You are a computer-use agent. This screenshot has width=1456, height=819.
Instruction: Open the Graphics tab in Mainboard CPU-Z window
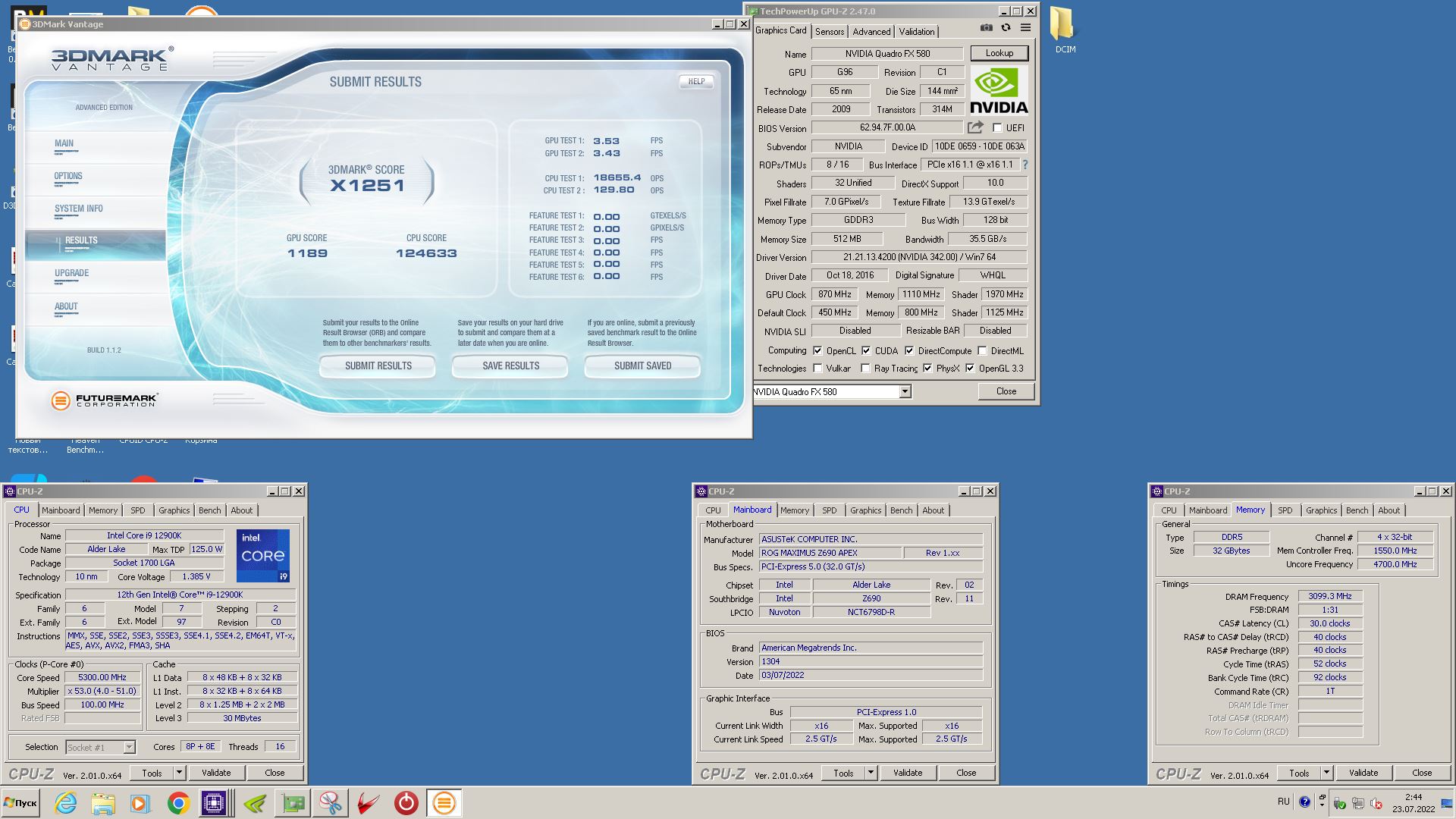[865, 510]
